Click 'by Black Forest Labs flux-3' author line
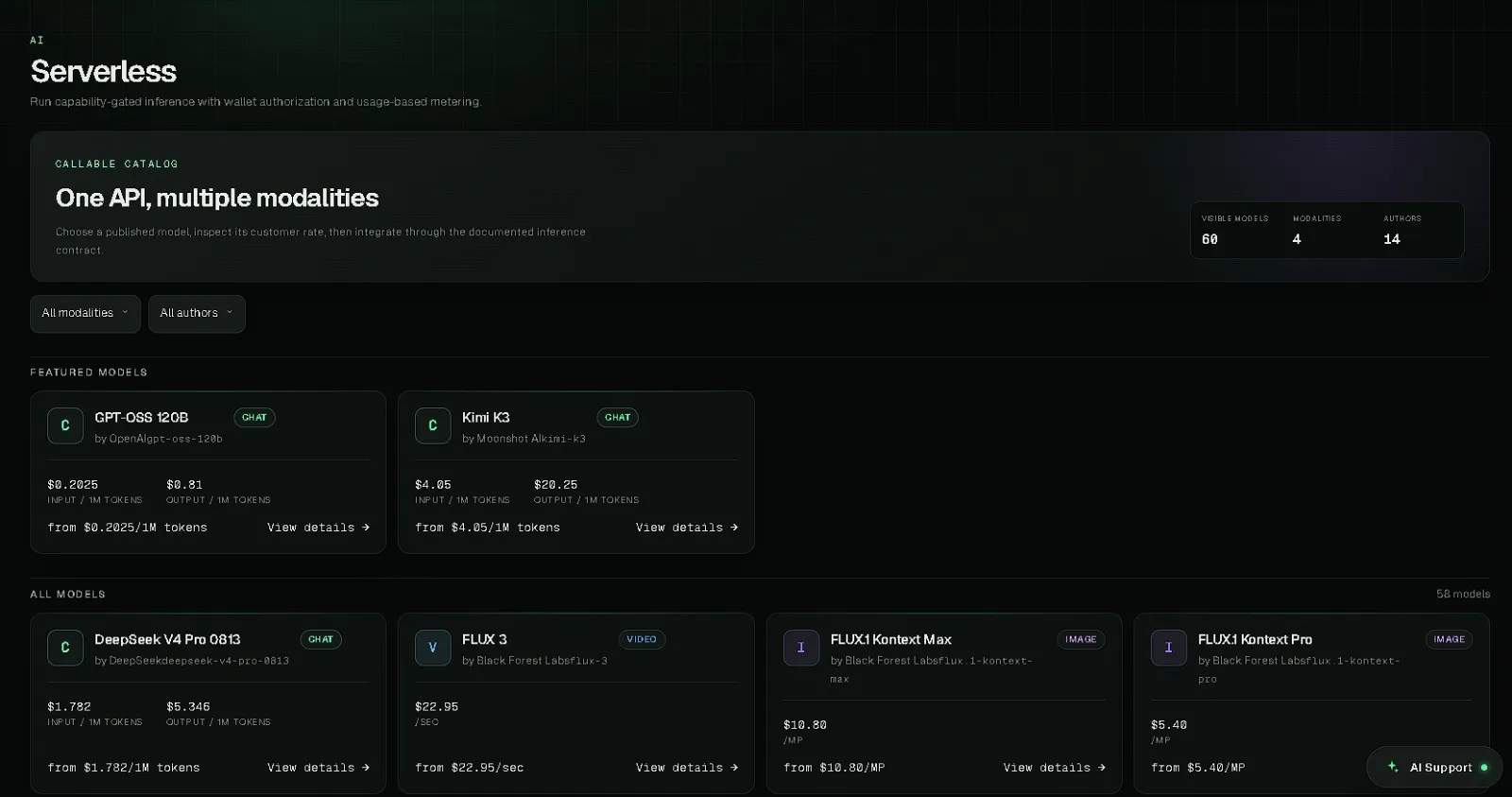The width and height of the screenshot is (1512, 797). [535, 661]
